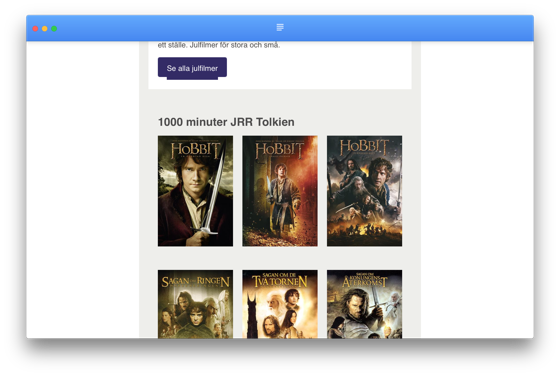Select the Sagan om de Två Tornen poster
Screen dimensions: 560x376
(x=280, y=304)
